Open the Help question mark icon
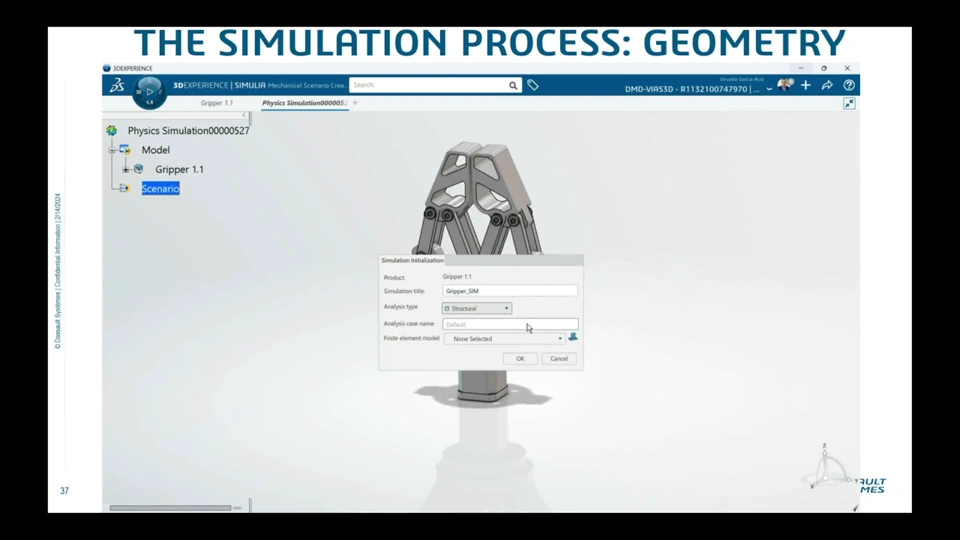The width and height of the screenshot is (960, 540). pos(849,85)
